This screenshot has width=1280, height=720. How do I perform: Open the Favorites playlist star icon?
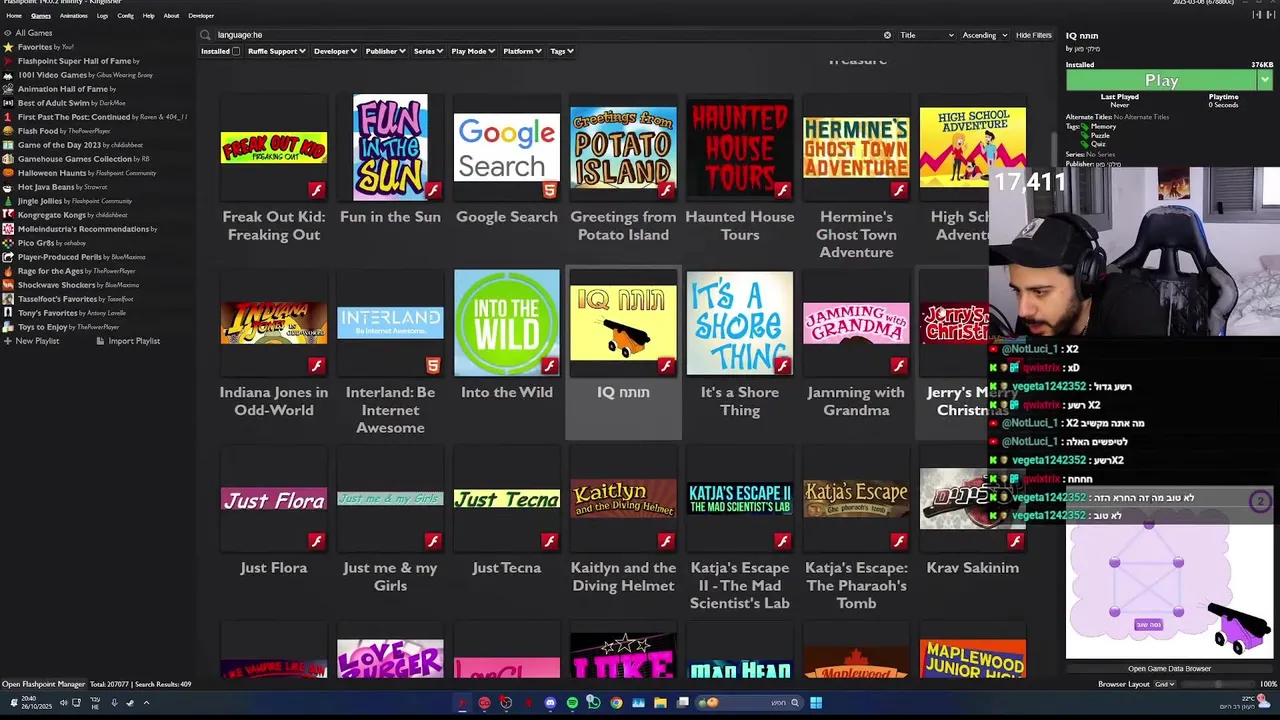pyautogui.click(x=8, y=47)
